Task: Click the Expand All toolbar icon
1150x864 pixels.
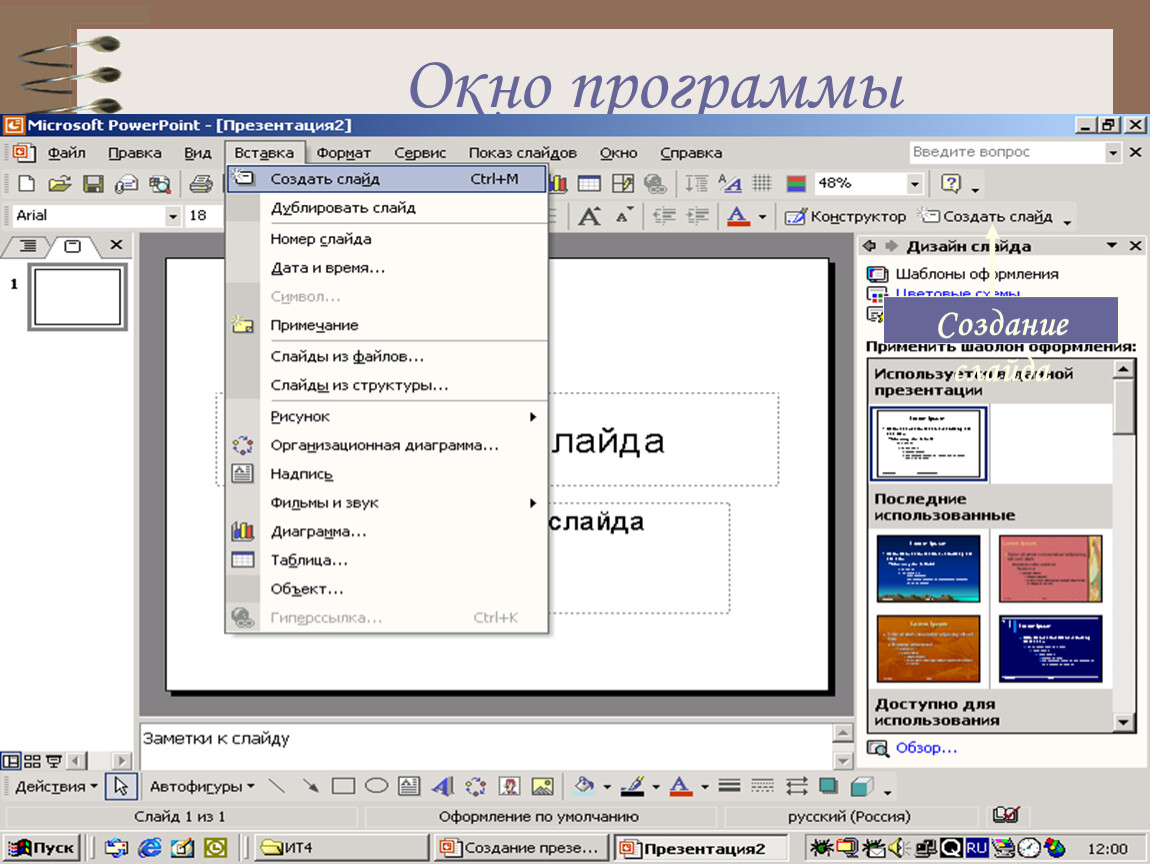Action: (x=696, y=183)
